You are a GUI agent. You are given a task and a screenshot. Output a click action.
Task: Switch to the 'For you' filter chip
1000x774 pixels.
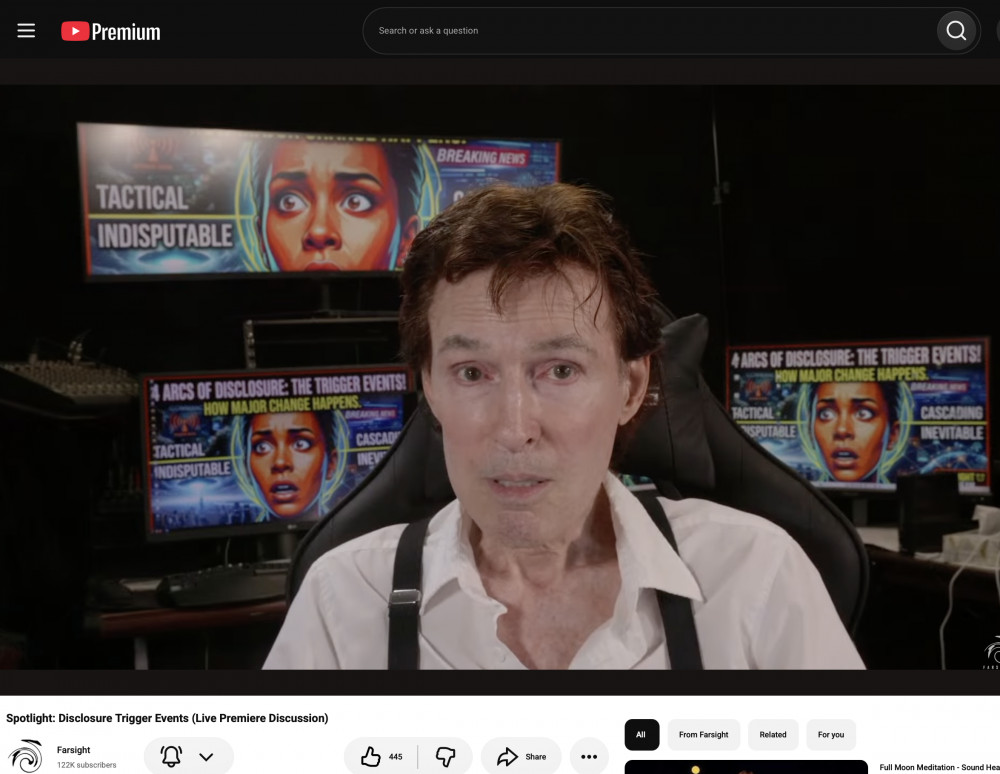click(x=831, y=734)
